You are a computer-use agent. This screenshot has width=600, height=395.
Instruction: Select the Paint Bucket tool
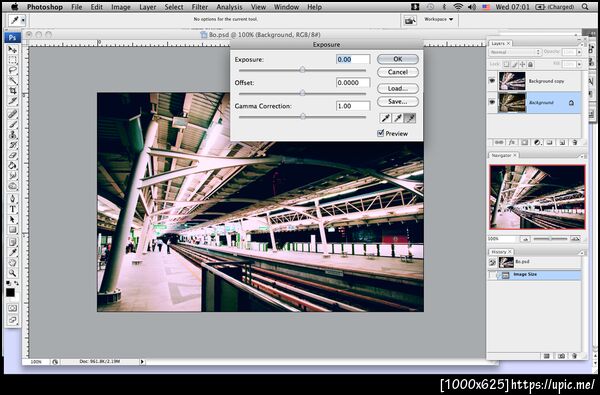[x=13, y=166]
